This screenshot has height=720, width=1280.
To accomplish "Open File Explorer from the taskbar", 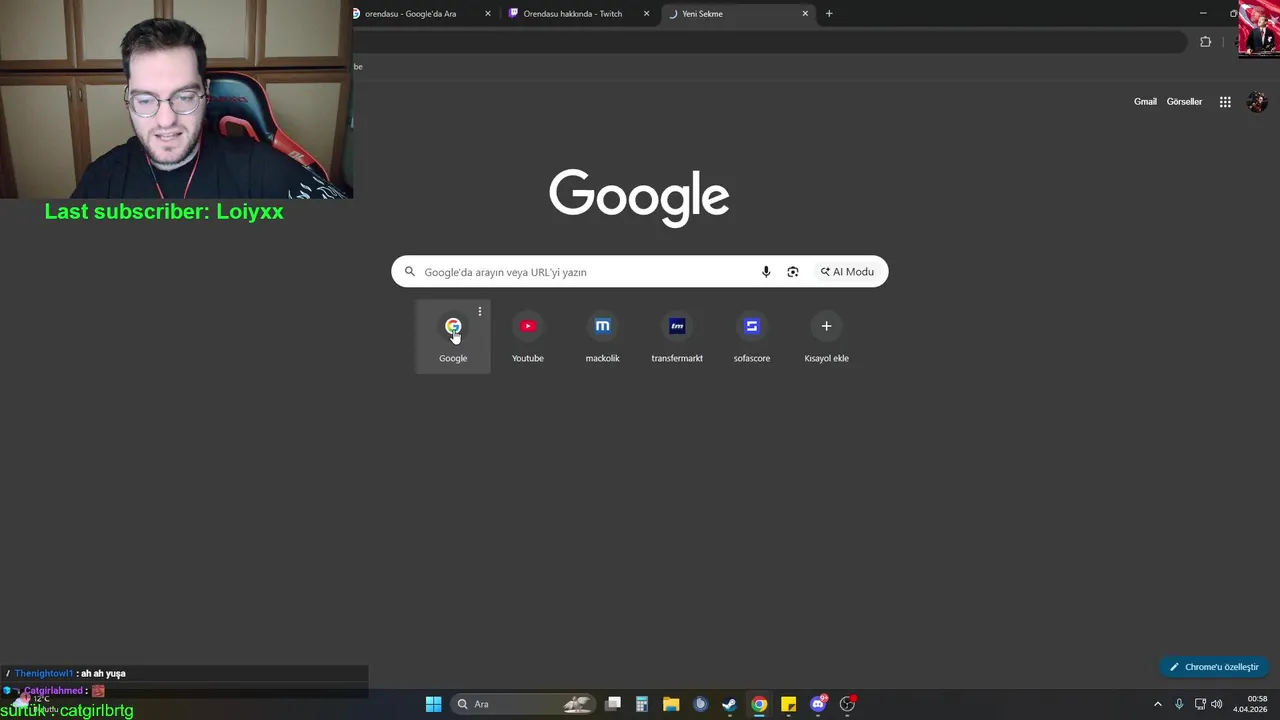I will pyautogui.click(x=671, y=704).
